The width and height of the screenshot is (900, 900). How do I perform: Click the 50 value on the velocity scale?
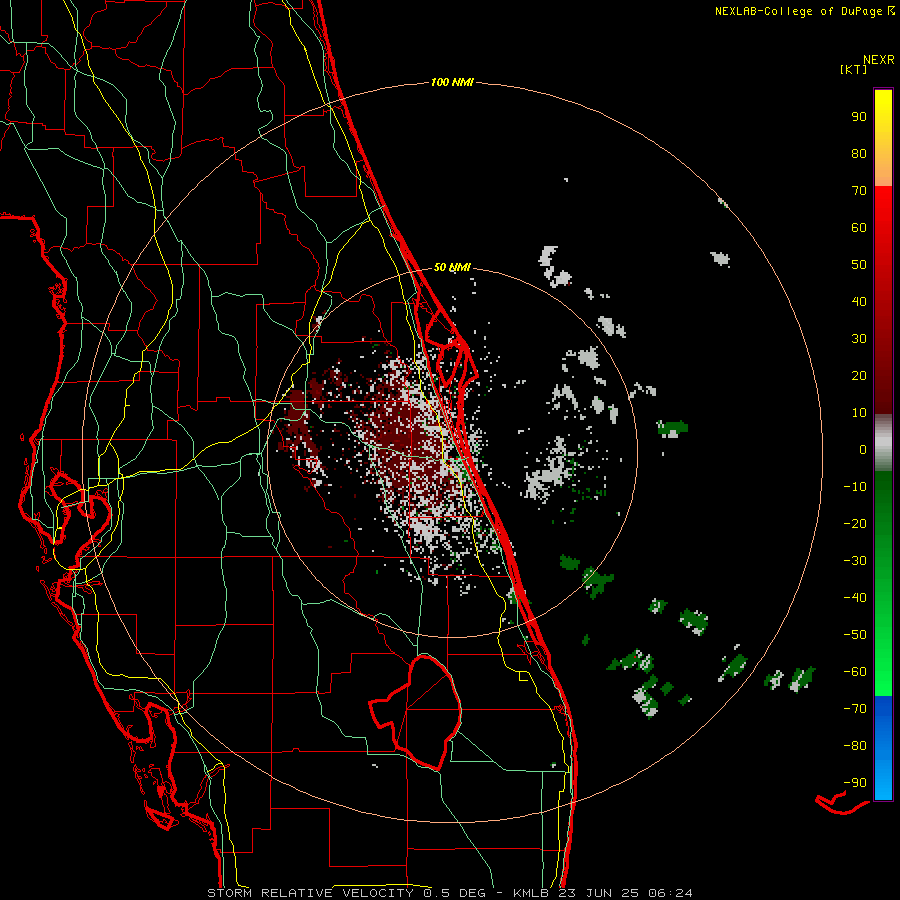coord(859,265)
